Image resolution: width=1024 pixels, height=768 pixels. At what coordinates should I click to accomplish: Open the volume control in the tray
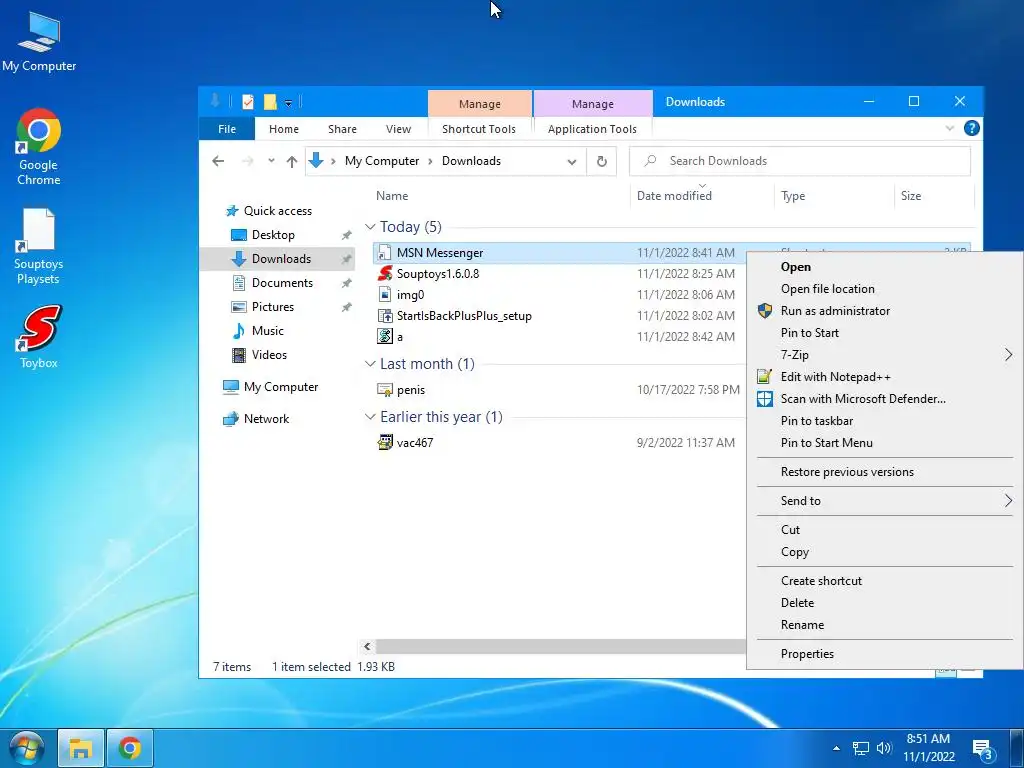click(x=884, y=748)
